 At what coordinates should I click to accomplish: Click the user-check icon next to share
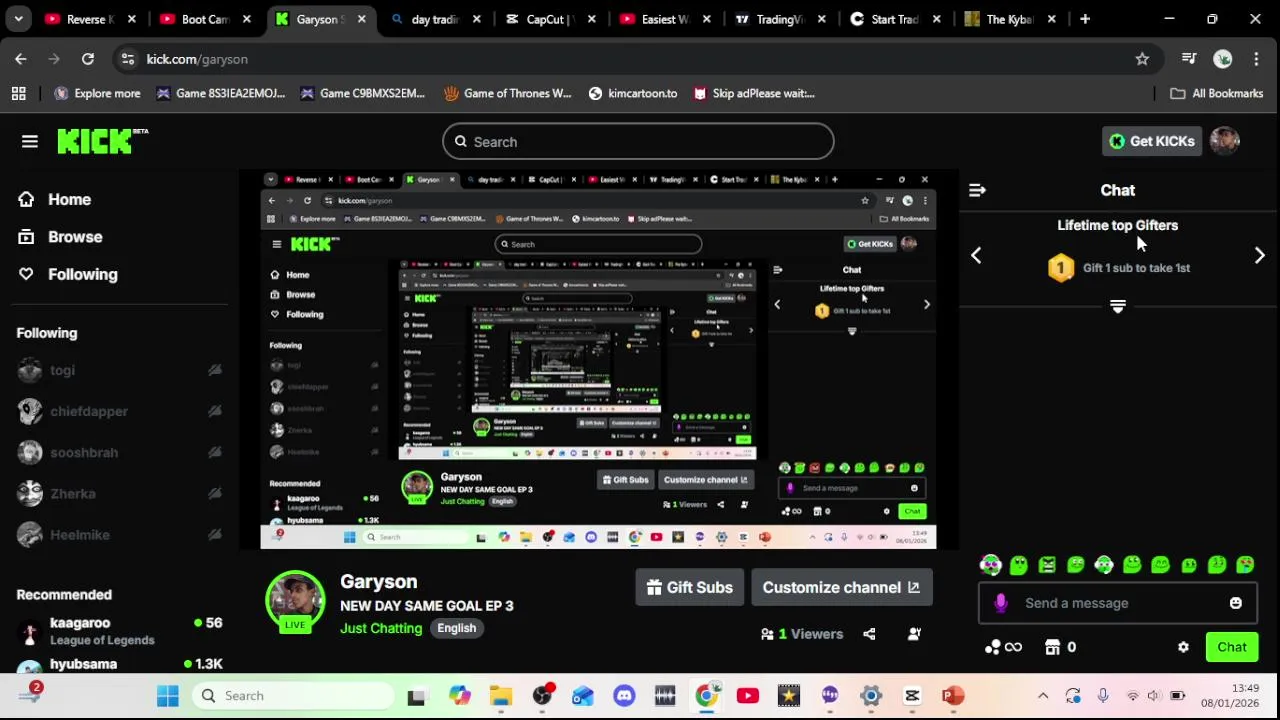pos(914,634)
